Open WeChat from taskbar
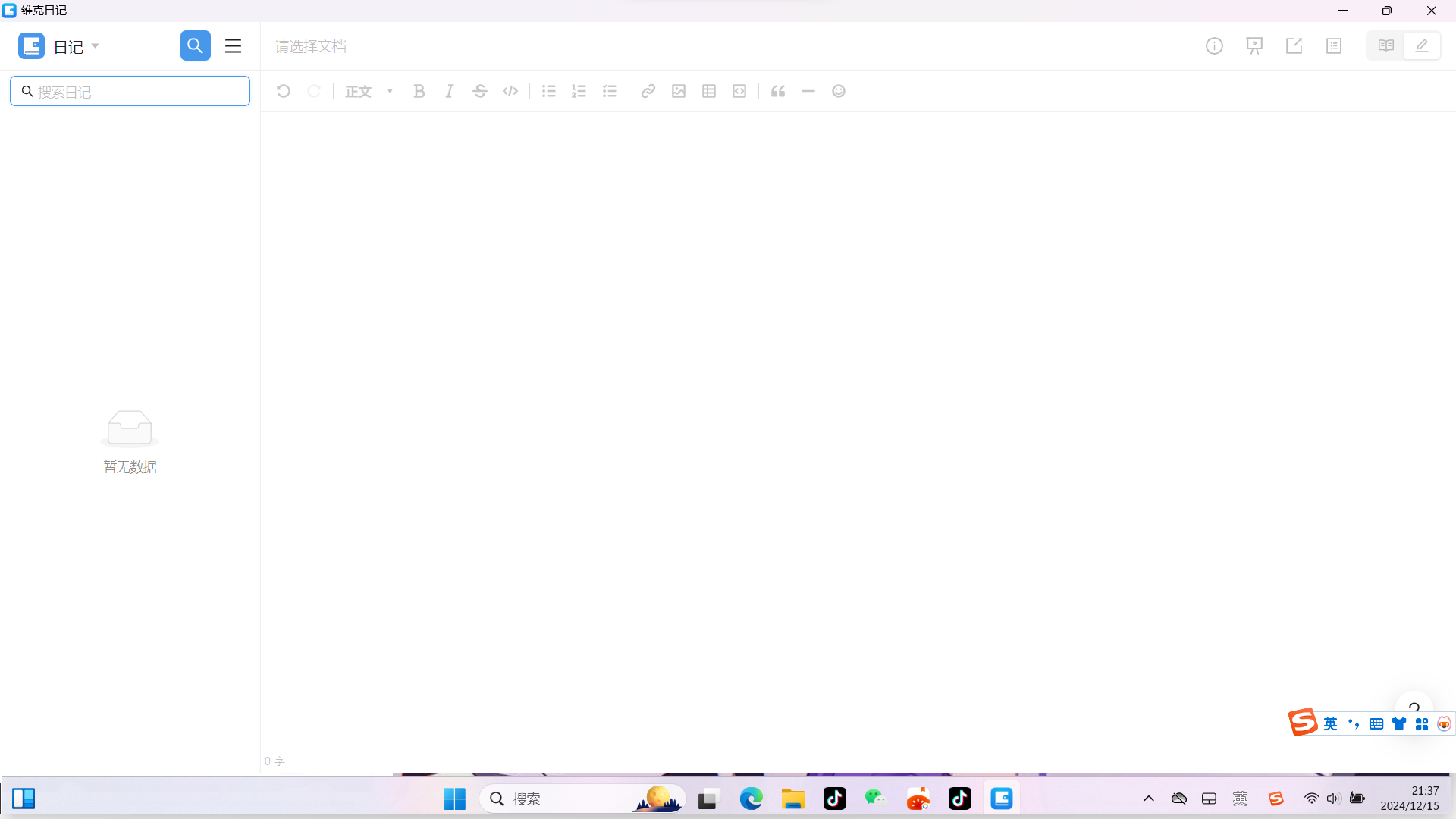Image resolution: width=1456 pixels, height=819 pixels. pos(876,799)
